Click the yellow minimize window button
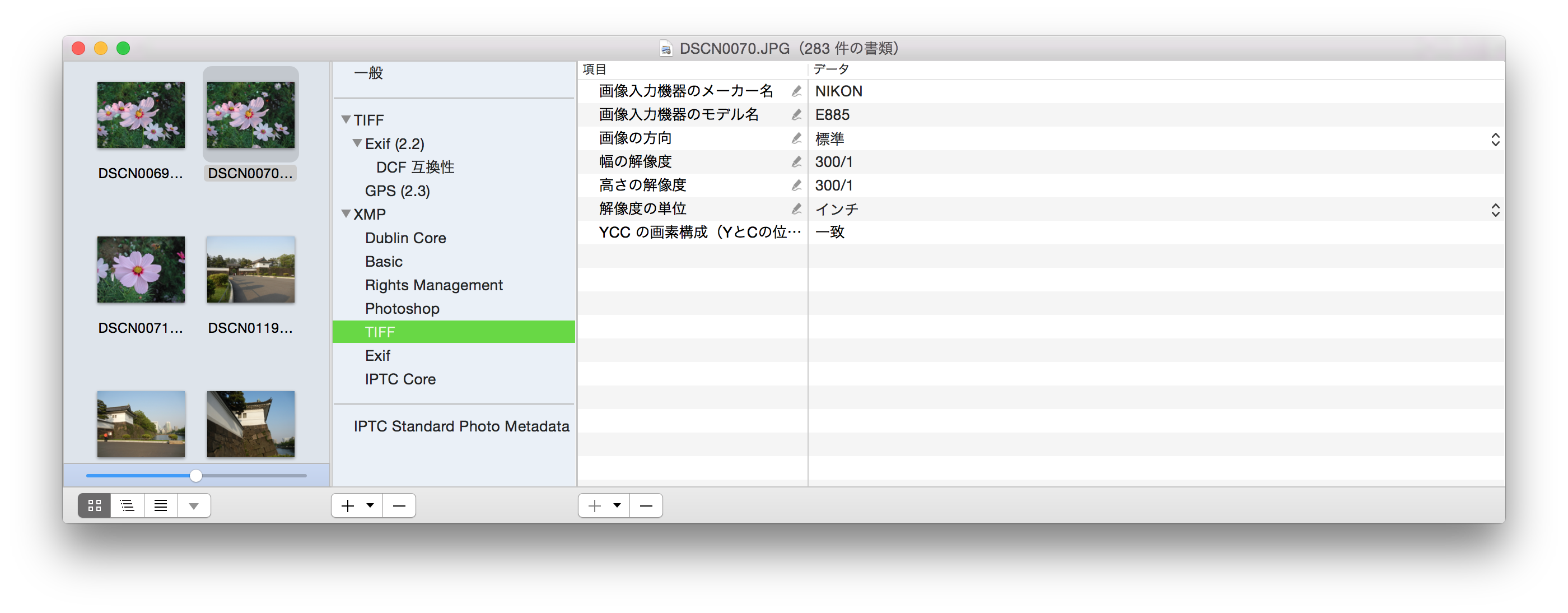1568x613 pixels. click(100, 48)
